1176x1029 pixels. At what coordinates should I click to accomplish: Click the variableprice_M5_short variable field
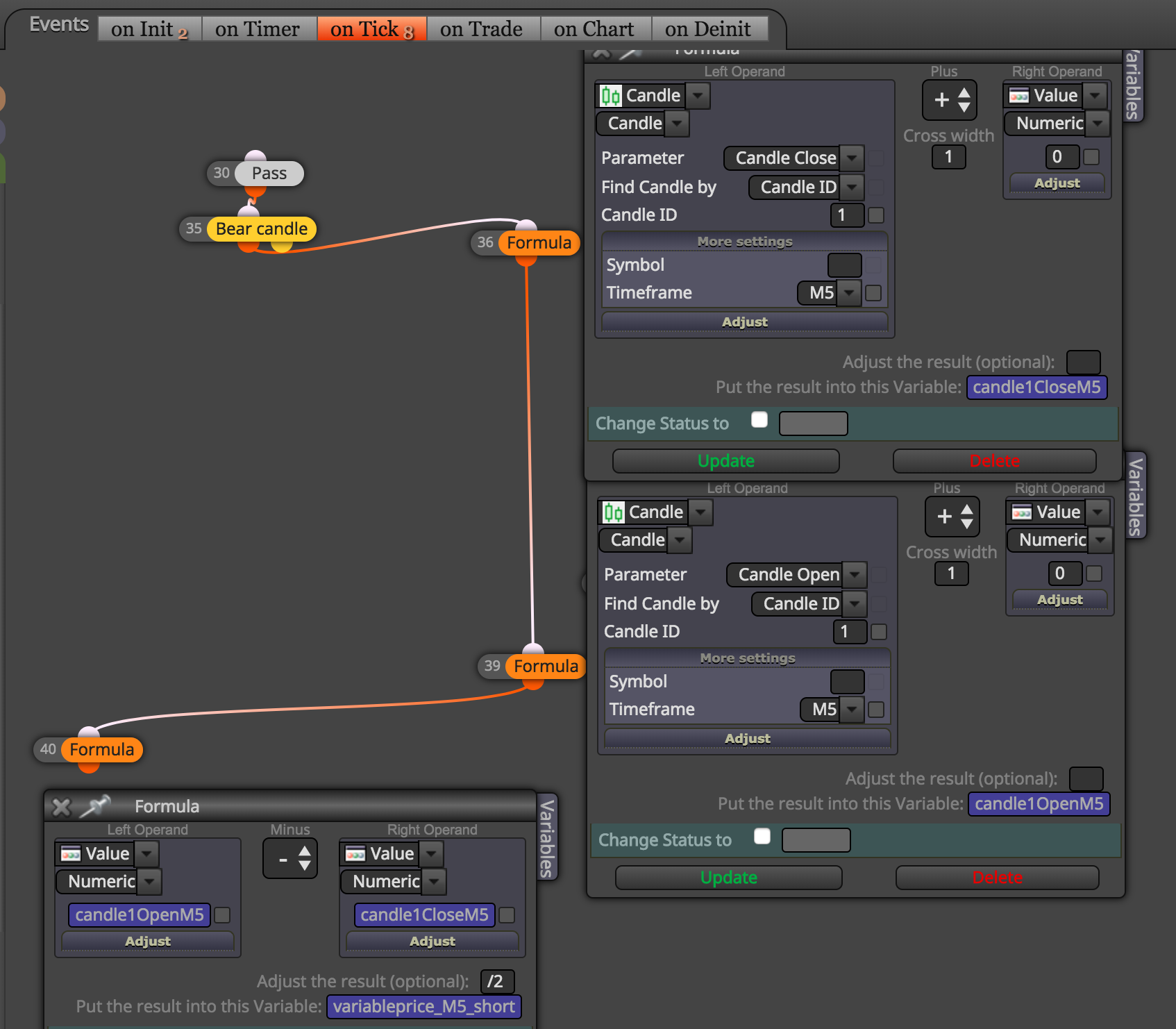coord(423,1007)
